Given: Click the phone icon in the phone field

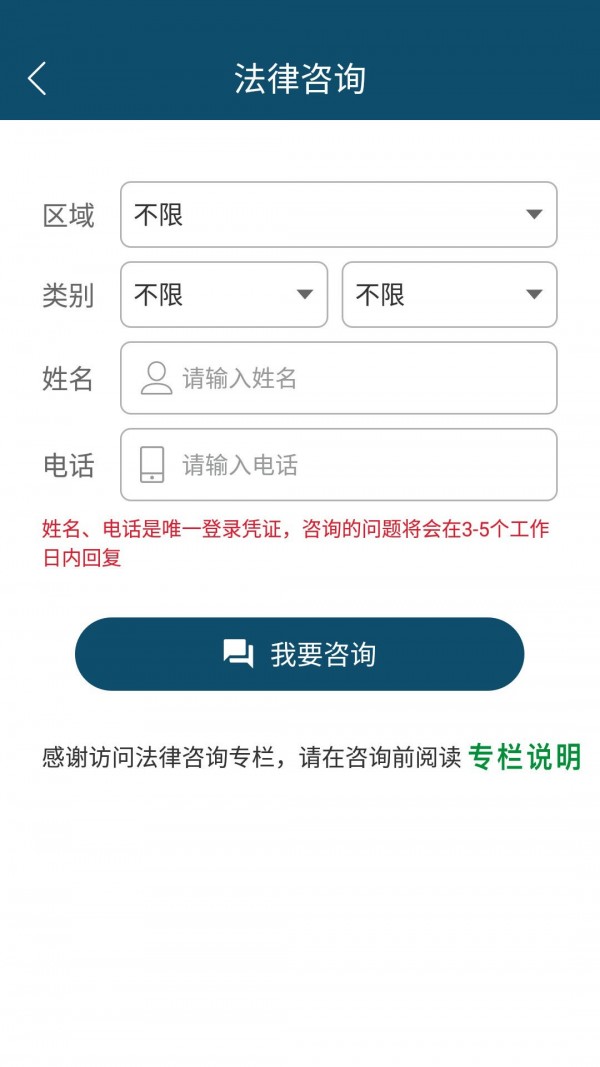Looking at the screenshot, I should point(152,464).
